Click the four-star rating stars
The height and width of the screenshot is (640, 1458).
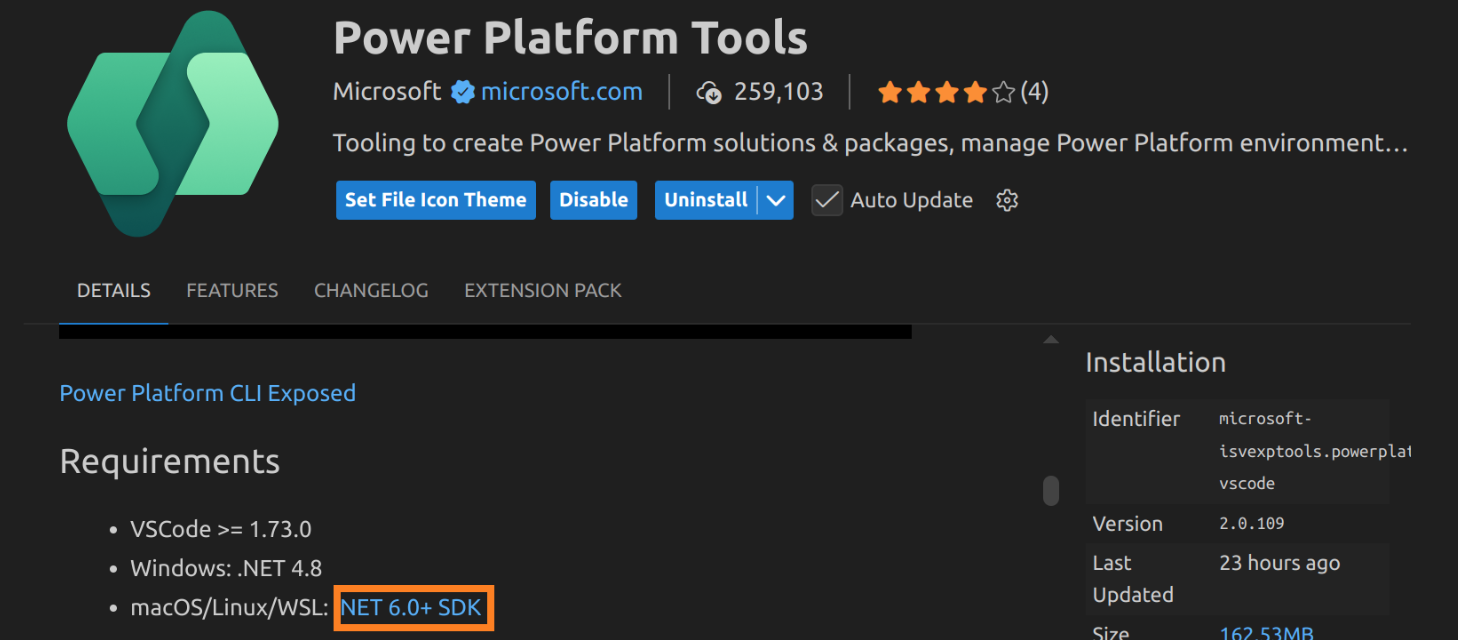(x=946, y=93)
